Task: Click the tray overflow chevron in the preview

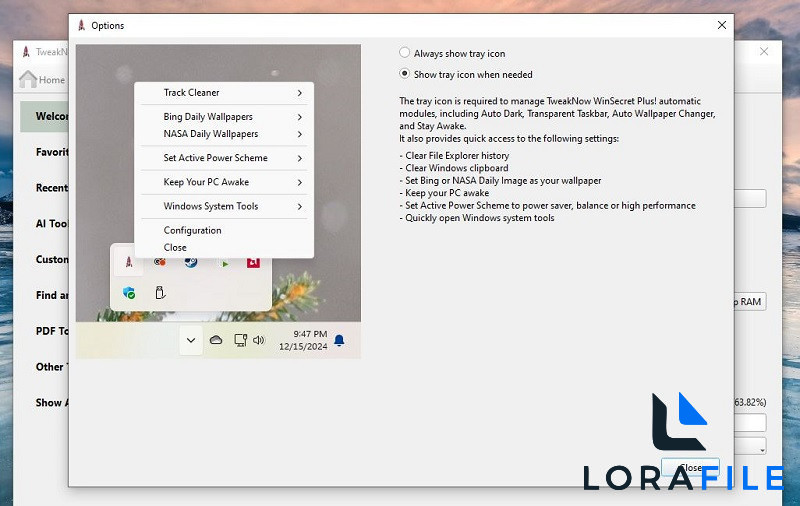Action: [191, 340]
